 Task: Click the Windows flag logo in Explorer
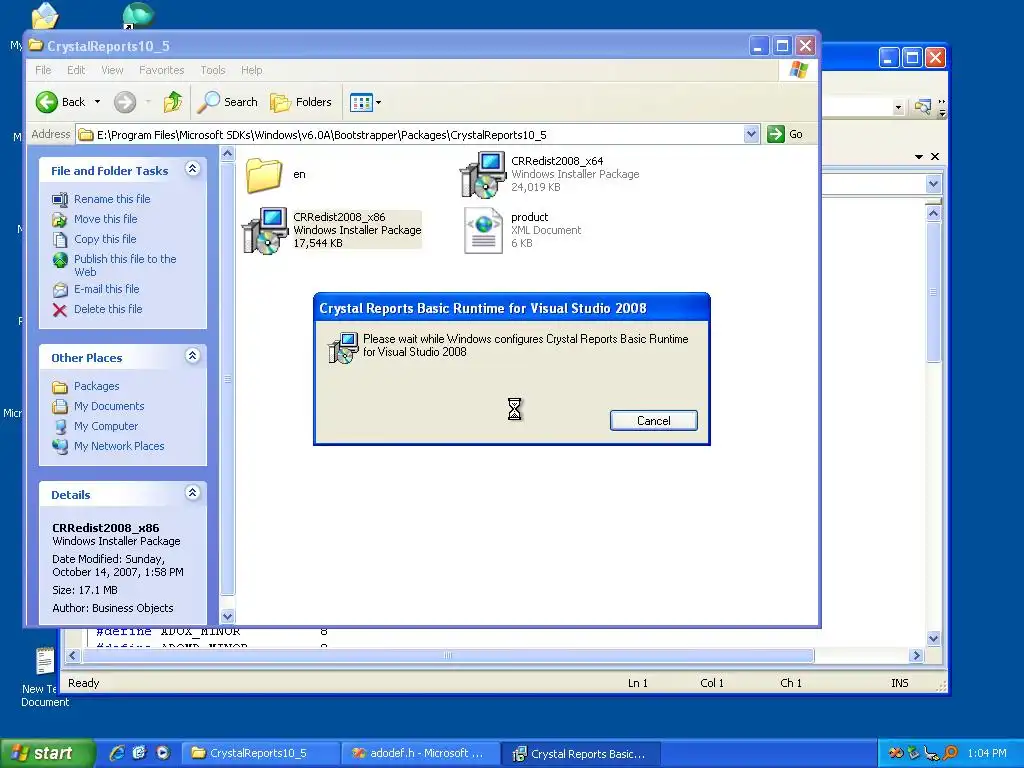click(x=798, y=70)
